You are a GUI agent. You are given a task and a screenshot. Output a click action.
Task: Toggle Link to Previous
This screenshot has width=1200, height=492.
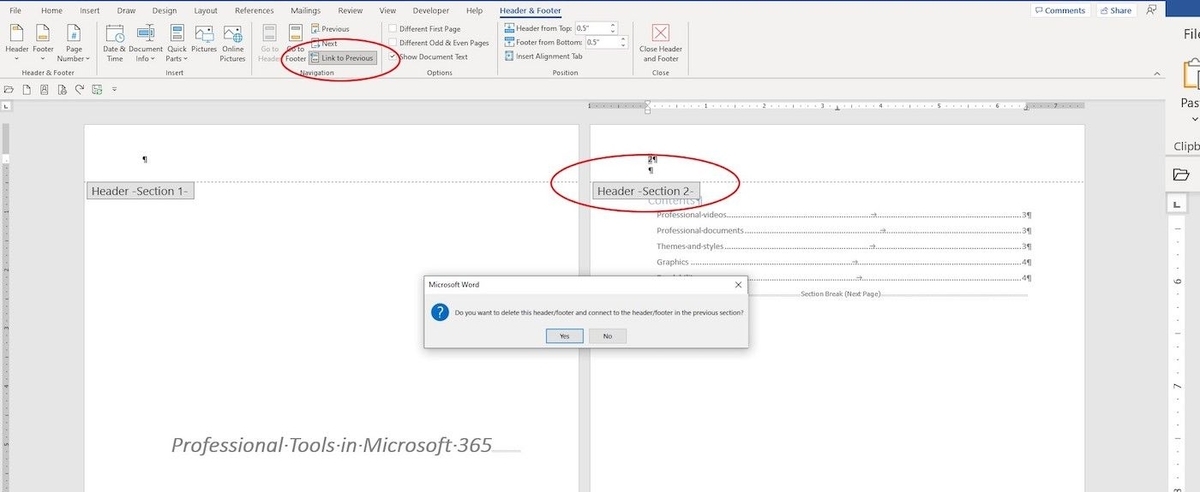[x=342, y=58]
